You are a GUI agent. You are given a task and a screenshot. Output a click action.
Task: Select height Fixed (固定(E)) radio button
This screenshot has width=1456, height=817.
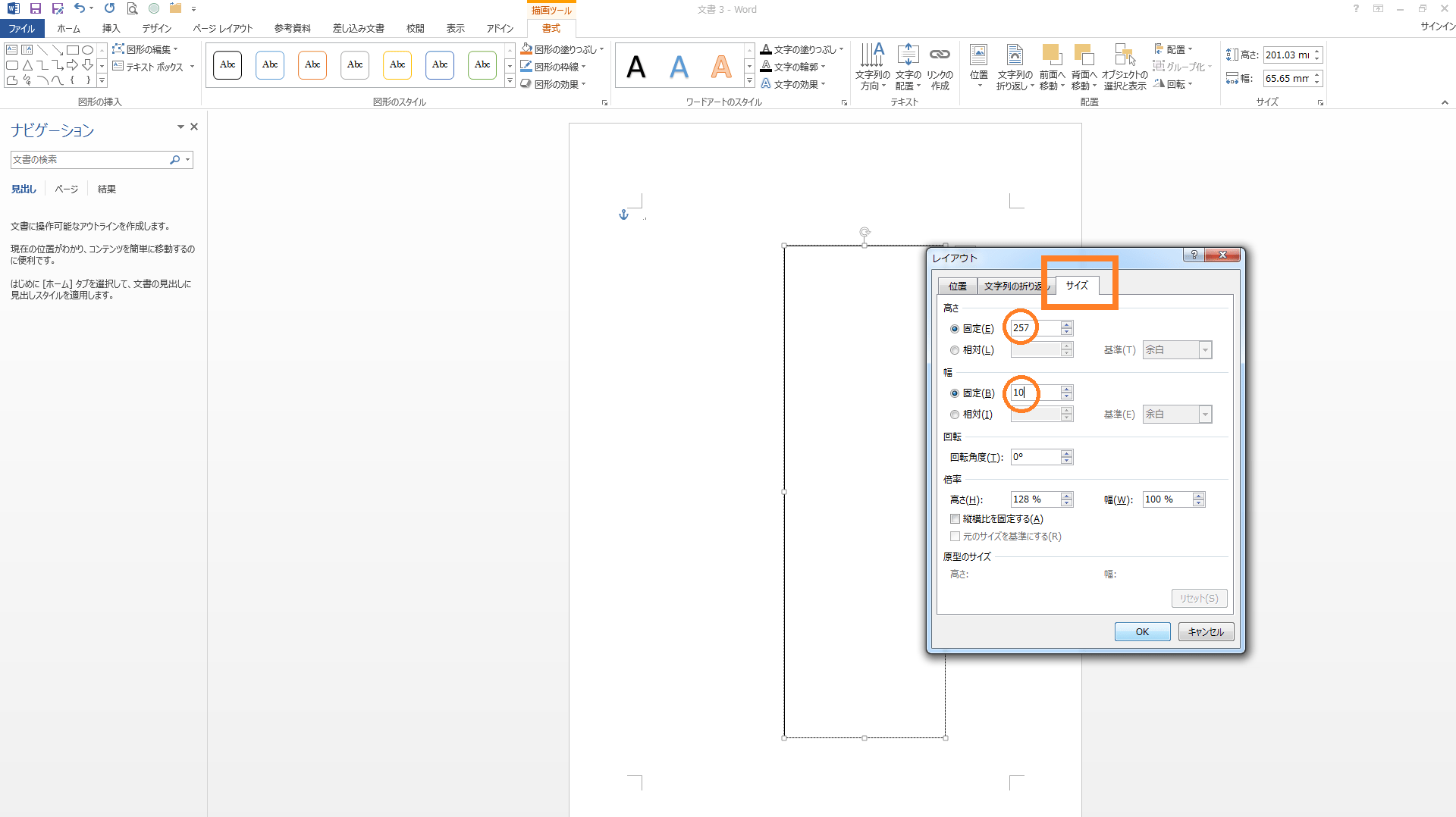coord(955,329)
